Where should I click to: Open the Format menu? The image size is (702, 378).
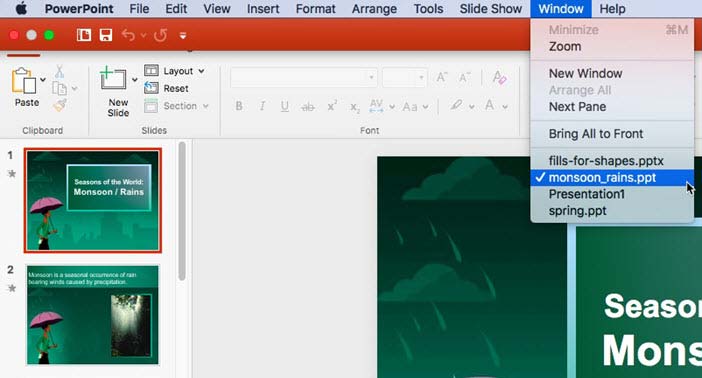(315, 9)
